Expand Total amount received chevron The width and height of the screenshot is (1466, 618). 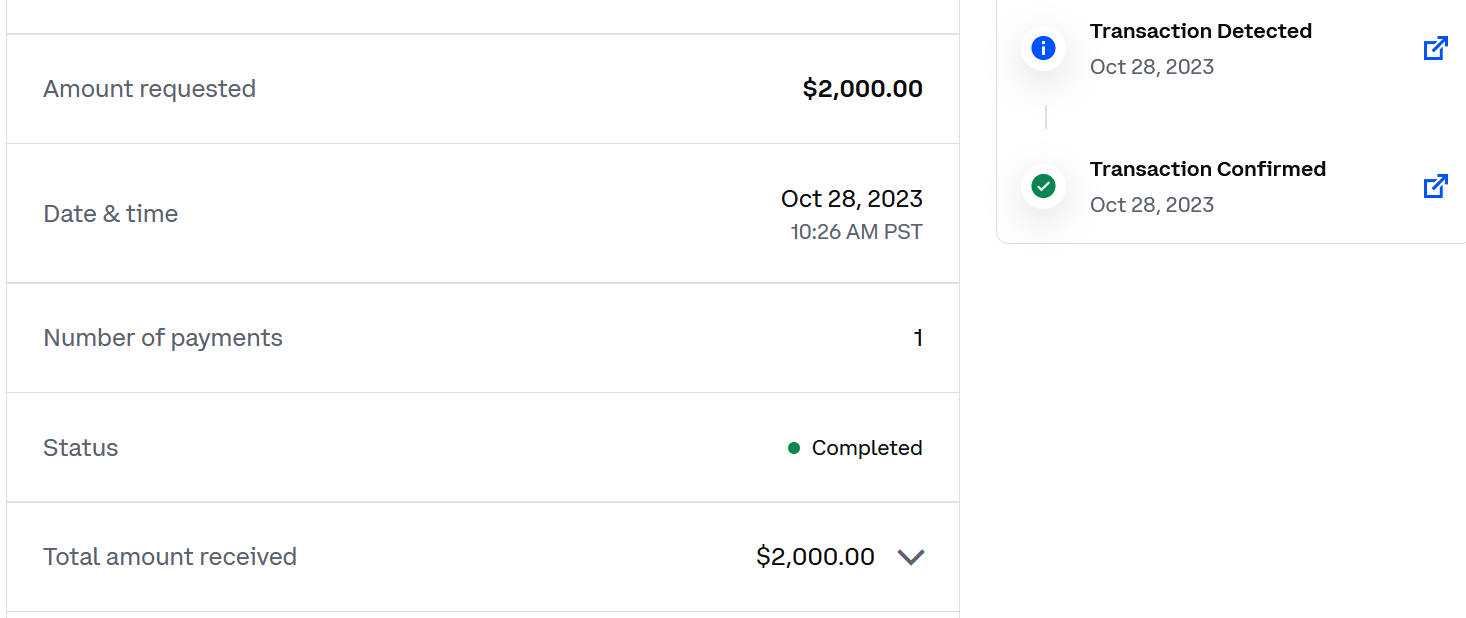pyautogui.click(x=911, y=557)
